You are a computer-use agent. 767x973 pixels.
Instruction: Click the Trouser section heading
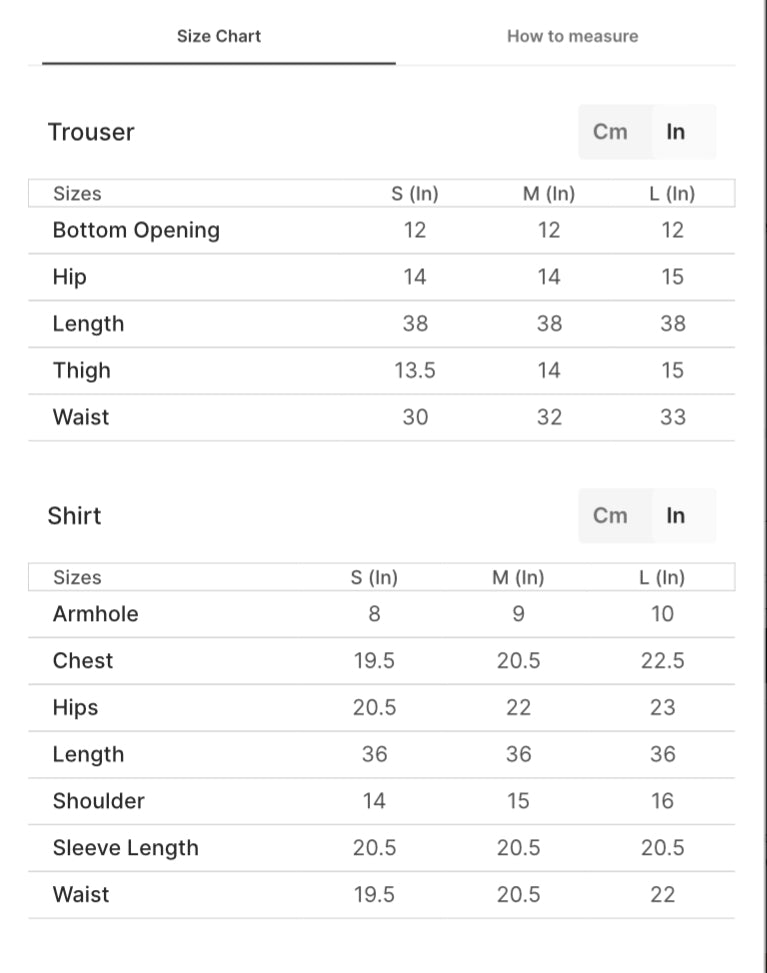click(x=91, y=132)
